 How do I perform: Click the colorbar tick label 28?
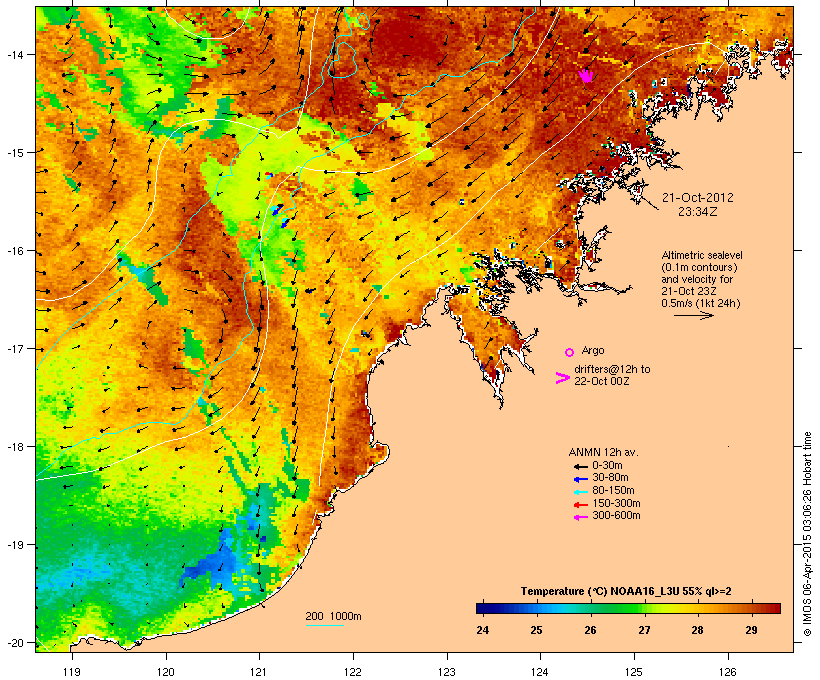697,630
